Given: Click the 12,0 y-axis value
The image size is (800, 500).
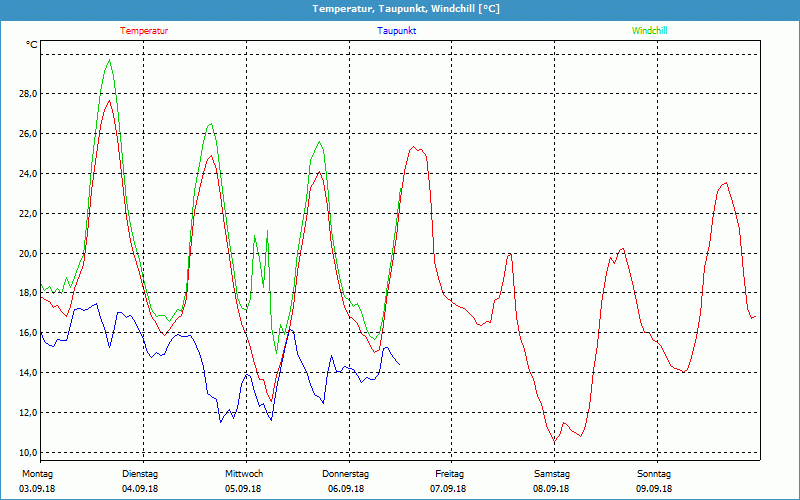Looking at the screenshot, I should click(29, 413).
